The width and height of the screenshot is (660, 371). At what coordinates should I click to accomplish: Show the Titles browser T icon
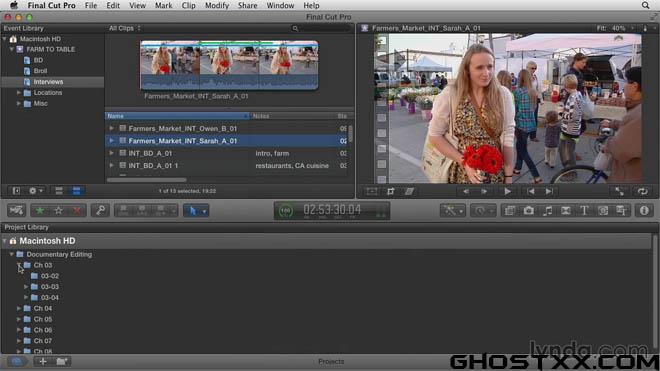pyautogui.click(x=584, y=210)
